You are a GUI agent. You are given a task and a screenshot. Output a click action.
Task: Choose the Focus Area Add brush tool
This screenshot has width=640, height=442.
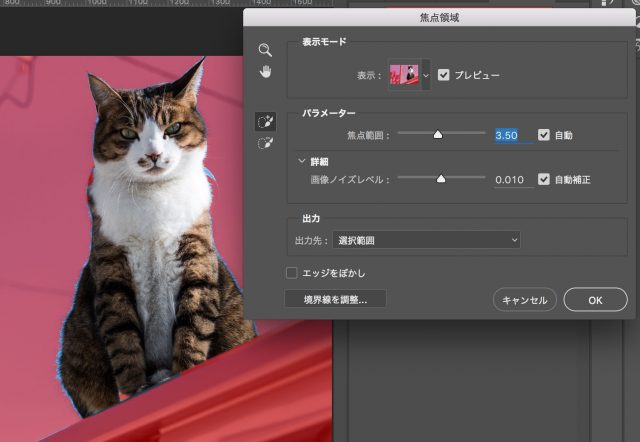click(265, 121)
